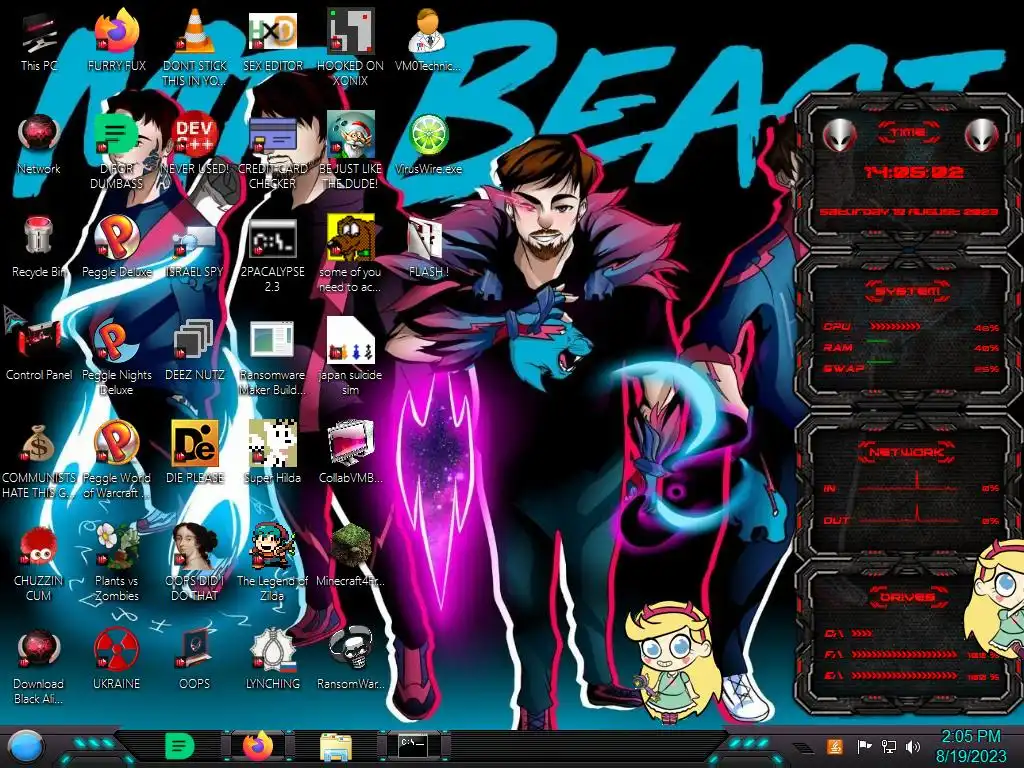Launch Plants vs Zombies shortcut

116,562
